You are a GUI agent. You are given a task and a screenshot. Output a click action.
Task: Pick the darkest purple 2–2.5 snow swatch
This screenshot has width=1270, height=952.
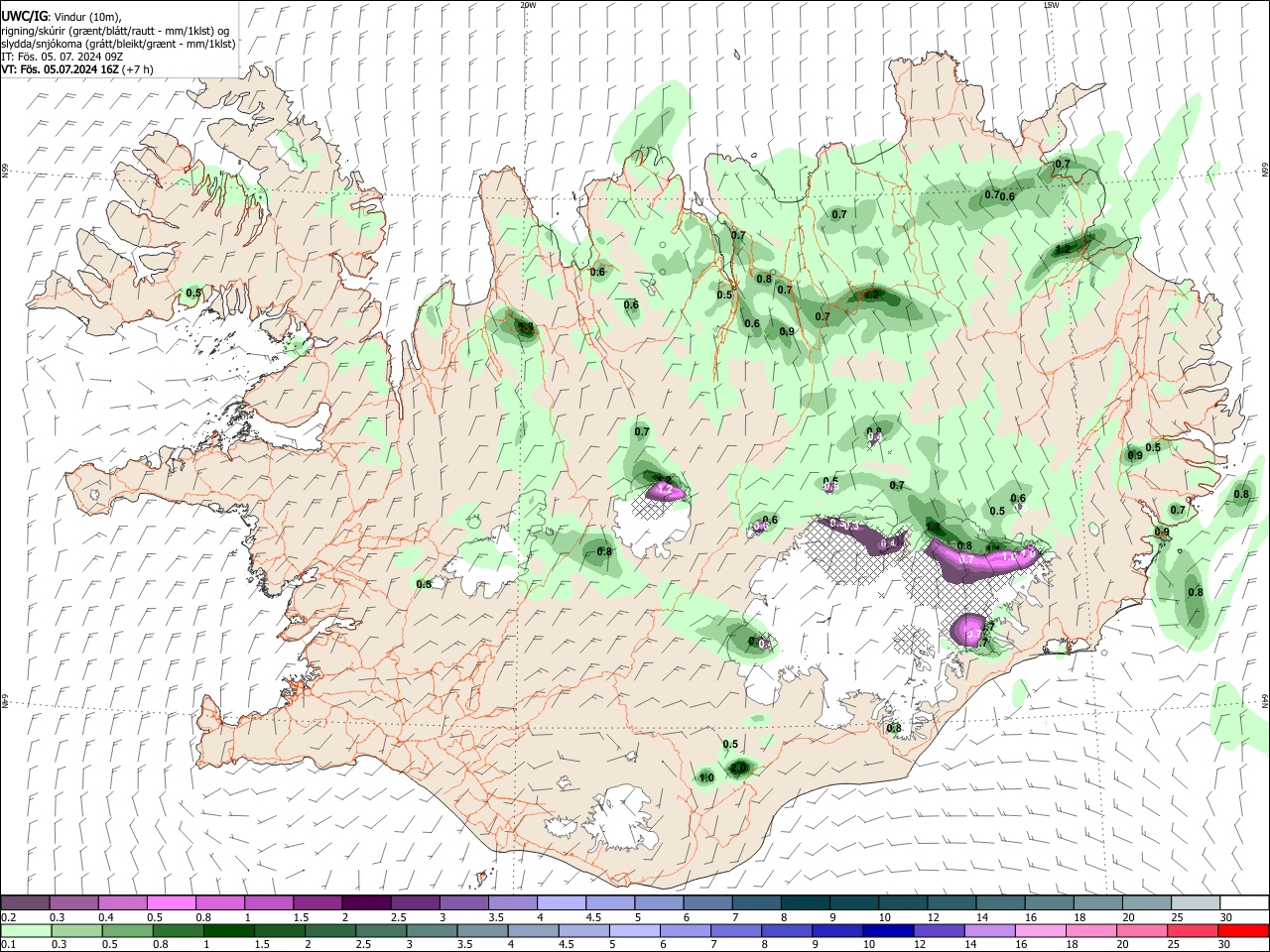tap(367, 903)
